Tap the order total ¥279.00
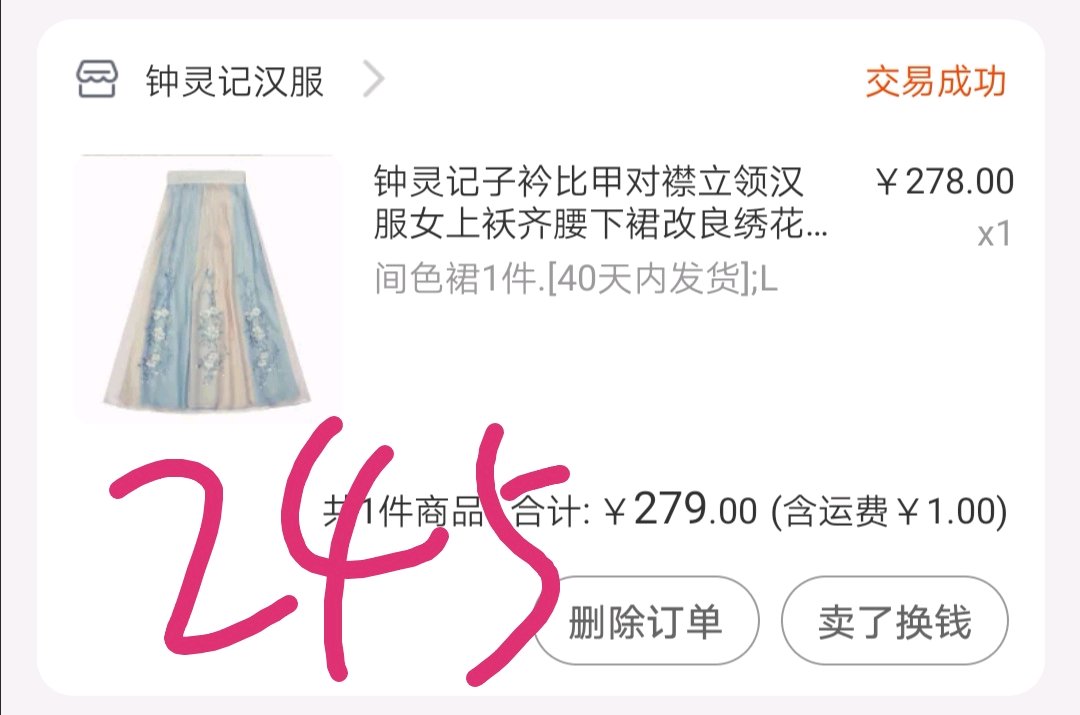Image resolution: width=1080 pixels, height=715 pixels. [x=680, y=510]
